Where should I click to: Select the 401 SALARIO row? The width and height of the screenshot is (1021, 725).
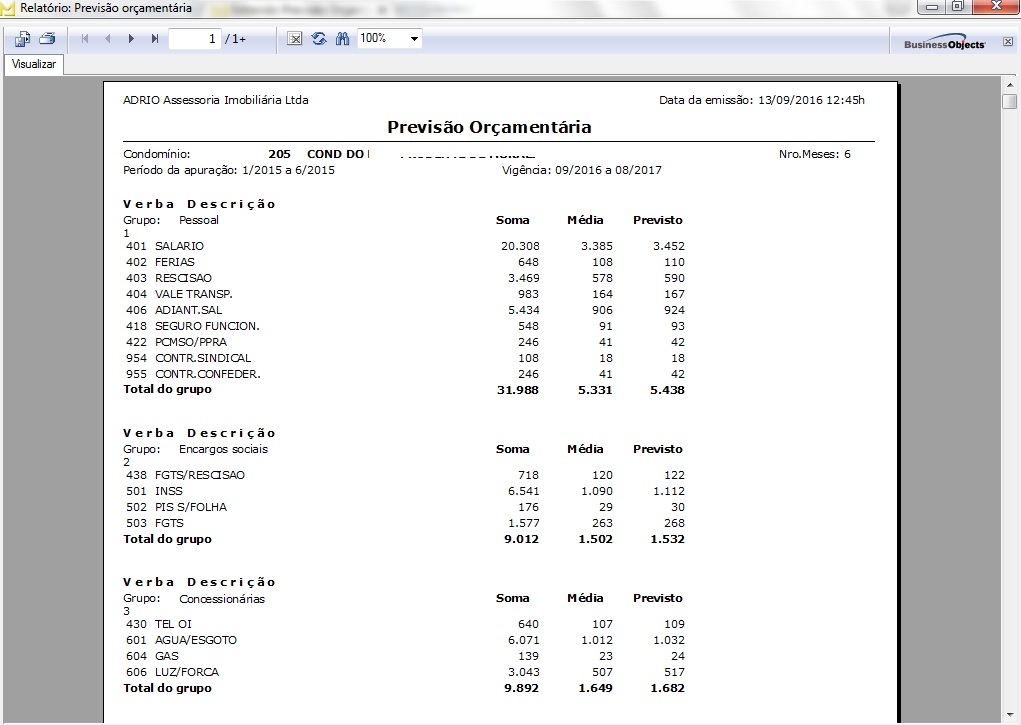point(180,246)
